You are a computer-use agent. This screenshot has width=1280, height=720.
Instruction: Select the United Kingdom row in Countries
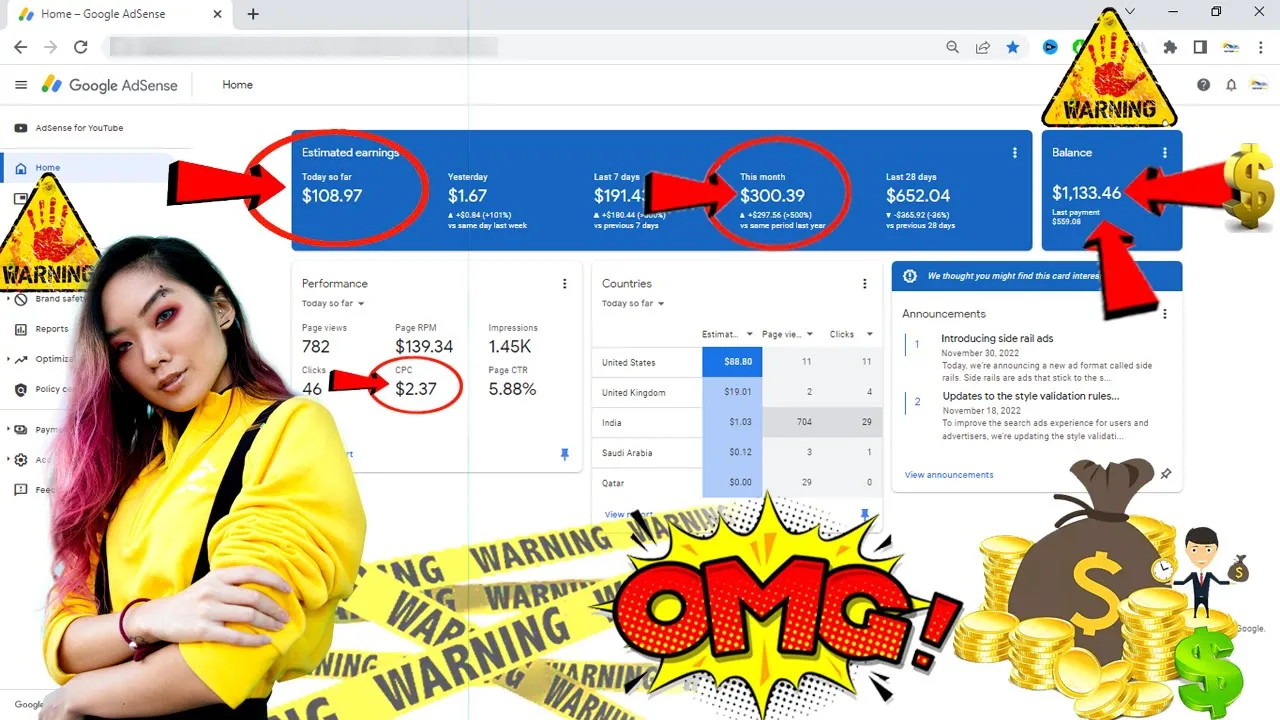pos(737,392)
